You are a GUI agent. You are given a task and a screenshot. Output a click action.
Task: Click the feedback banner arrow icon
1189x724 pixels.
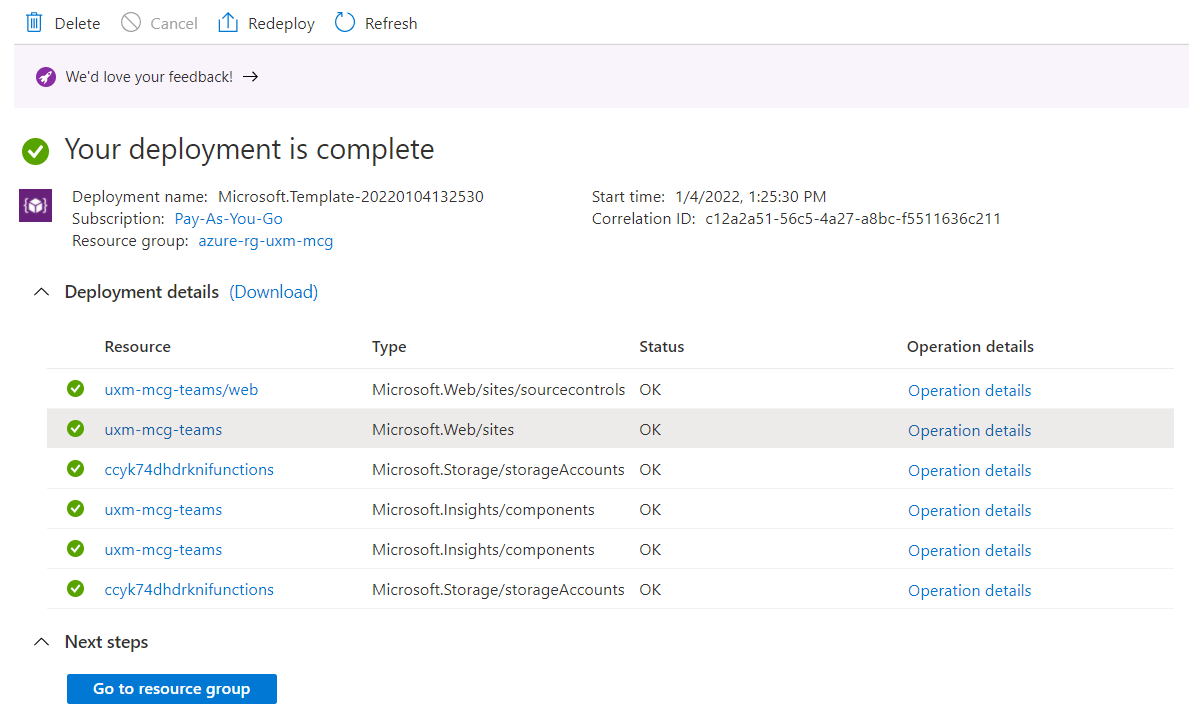[250, 76]
